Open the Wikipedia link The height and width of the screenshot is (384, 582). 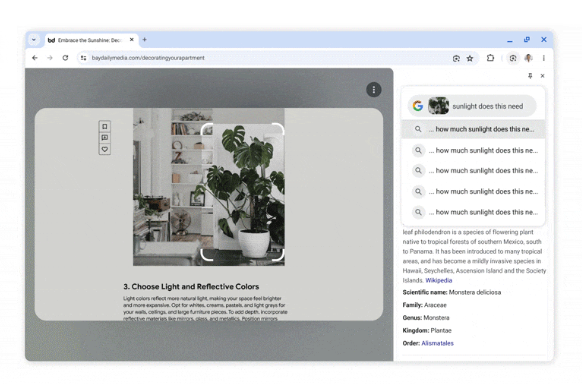438,280
